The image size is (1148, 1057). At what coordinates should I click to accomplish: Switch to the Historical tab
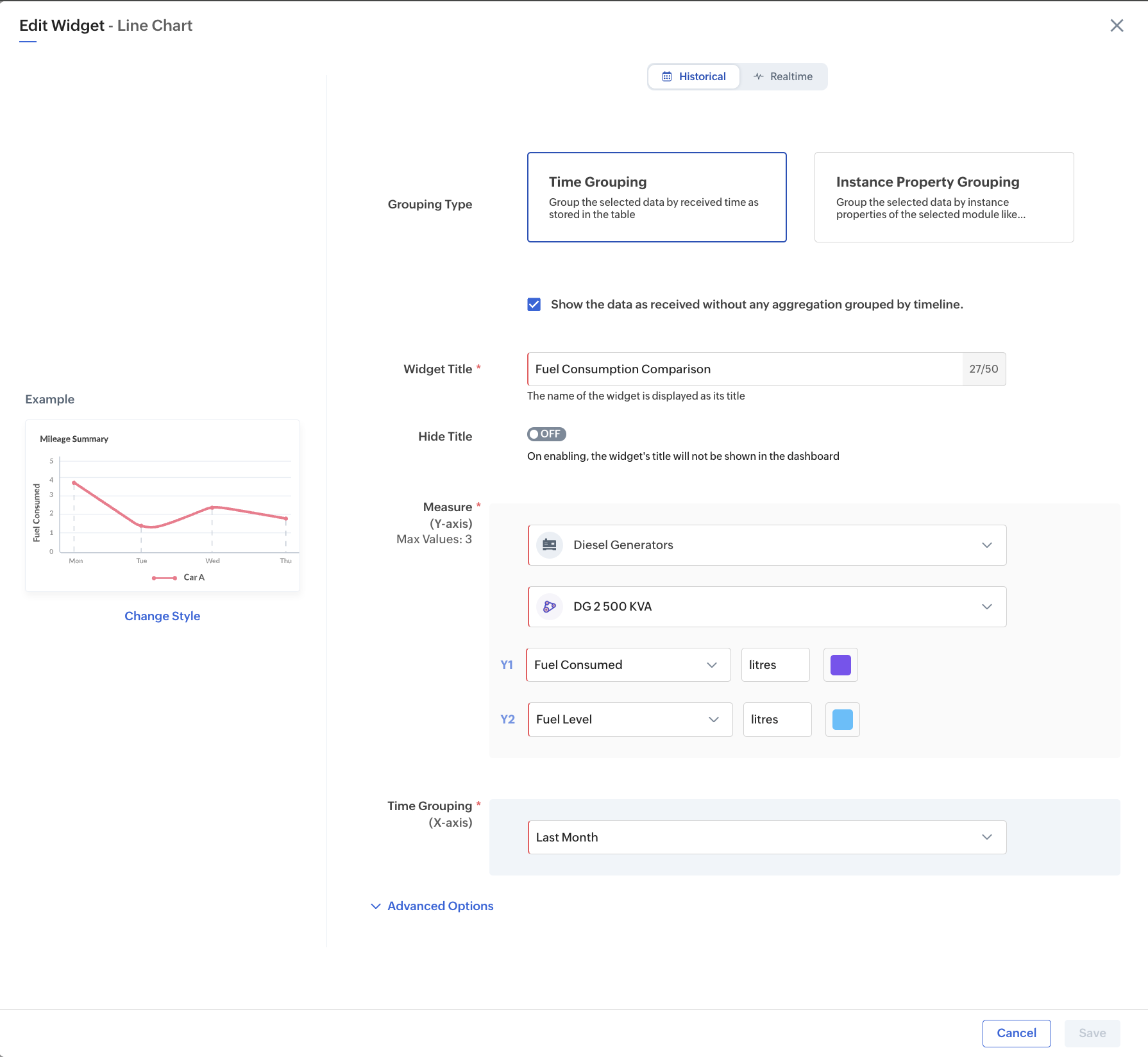pyautogui.click(x=695, y=76)
